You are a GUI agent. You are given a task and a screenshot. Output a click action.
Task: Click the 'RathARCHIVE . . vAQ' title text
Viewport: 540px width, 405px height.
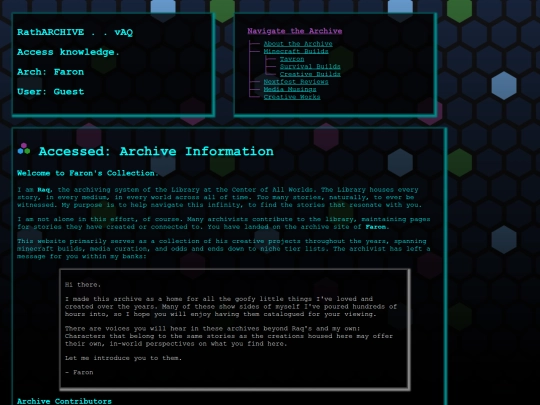(x=75, y=32)
